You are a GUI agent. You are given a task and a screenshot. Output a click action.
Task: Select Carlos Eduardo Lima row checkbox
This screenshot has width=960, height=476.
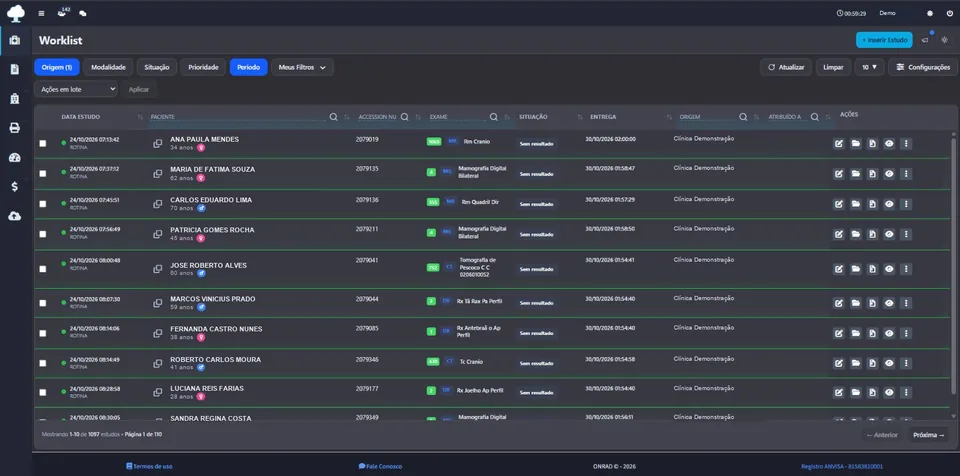42,204
